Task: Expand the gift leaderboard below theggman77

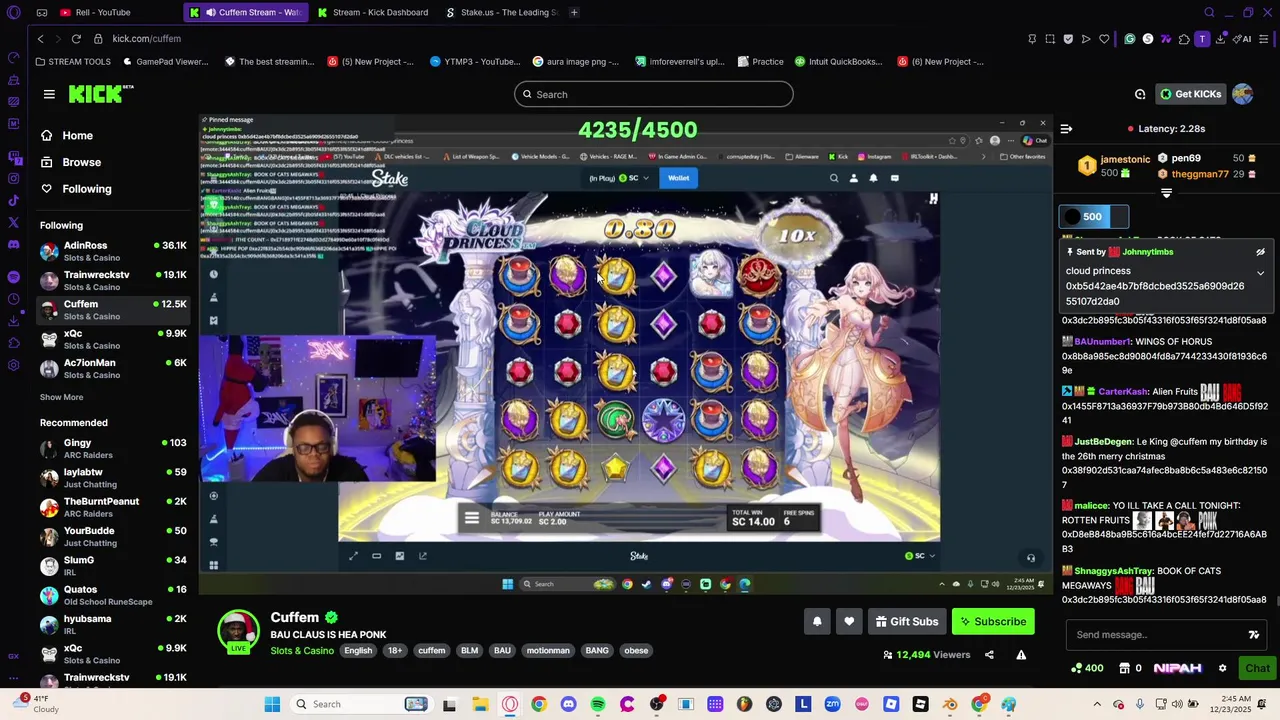Action: 1166,192
